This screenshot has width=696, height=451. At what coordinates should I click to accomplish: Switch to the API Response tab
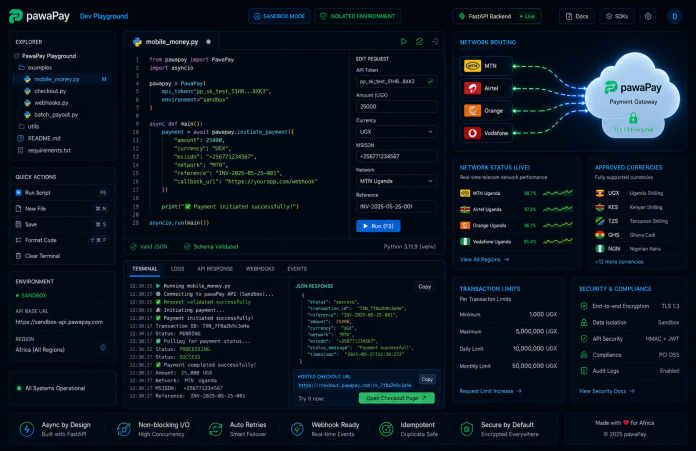tap(215, 269)
